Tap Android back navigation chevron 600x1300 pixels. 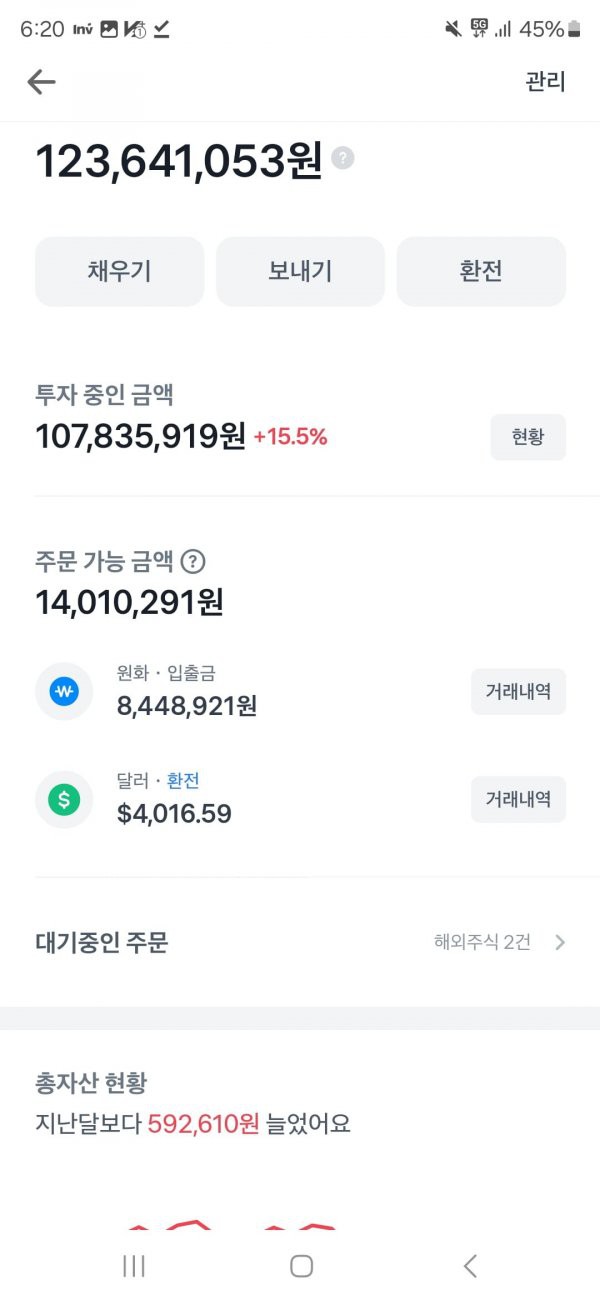(x=470, y=1266)
